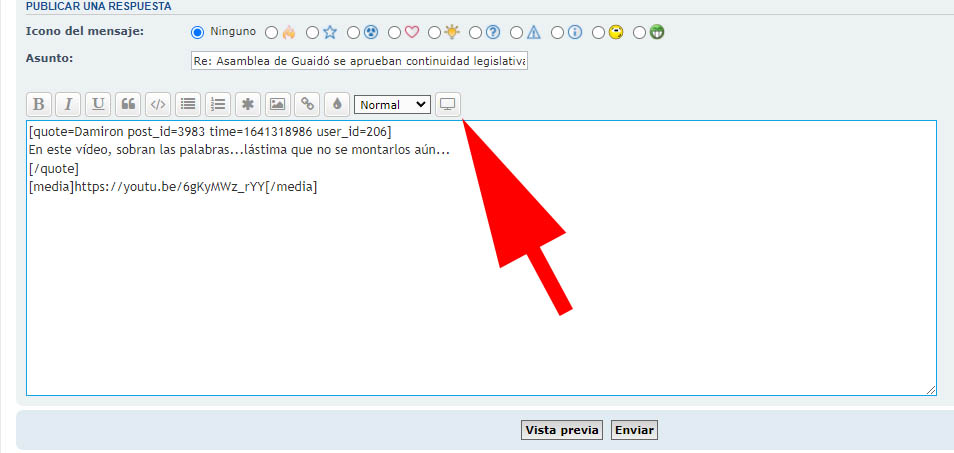Click the closing [/quote] tag line
Screen dimensions: 954x453
click(54, 168)
